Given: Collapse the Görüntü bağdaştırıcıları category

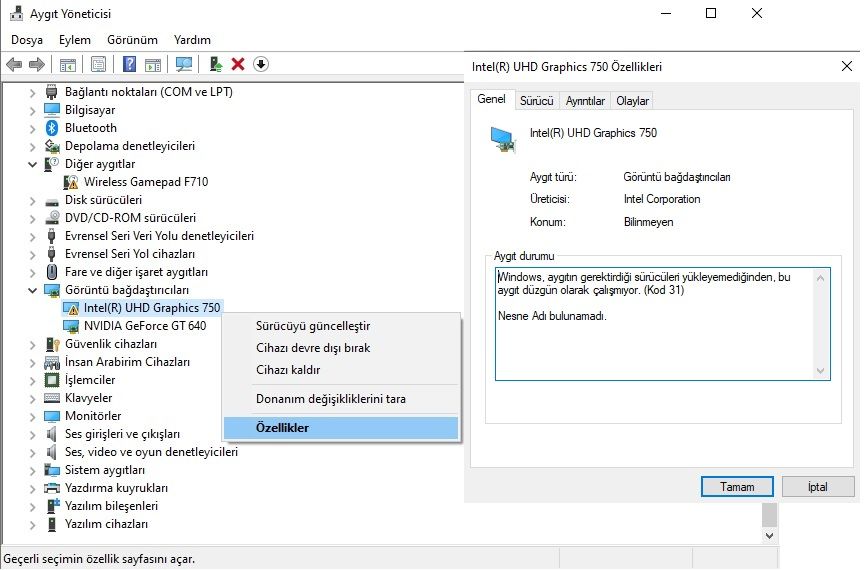Looking at the screenshot, I should (33, 290).
